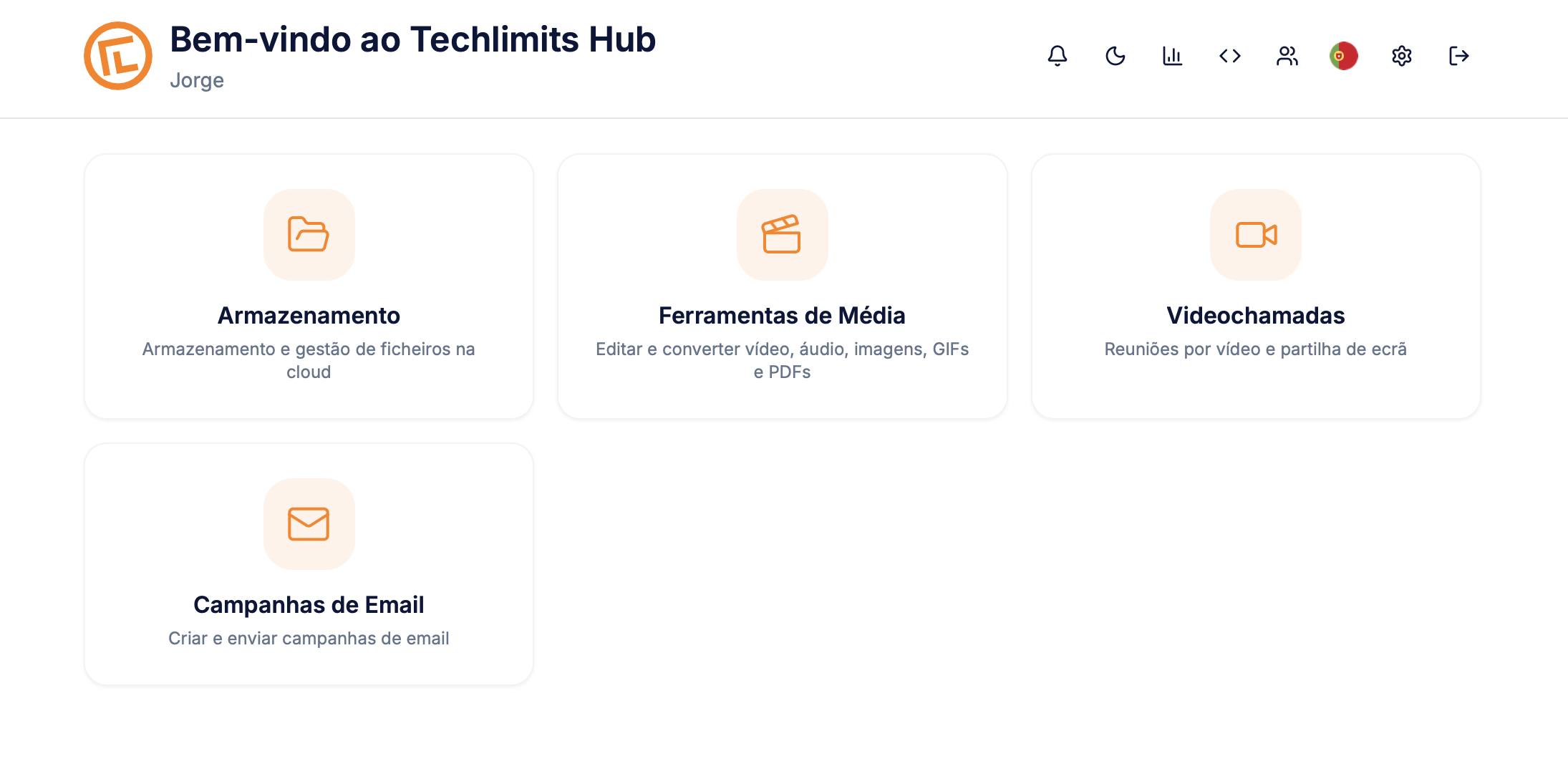Open Ferramentas de Média title
The height and width of the screenshot is (779, 1568).
(x=782, y=316)
